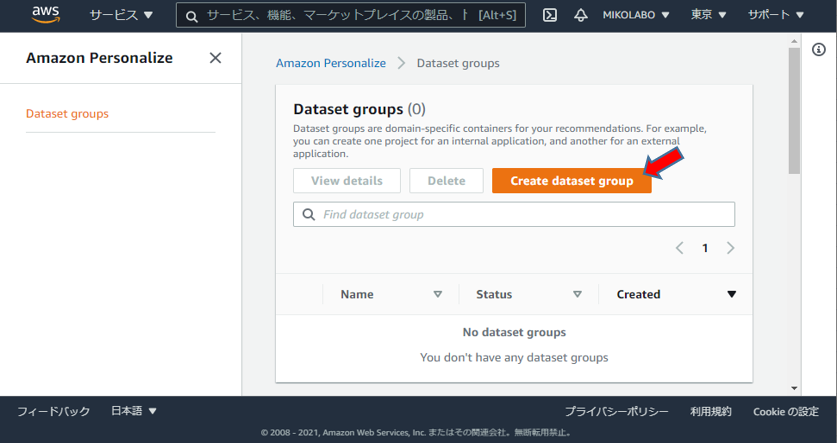Click the 'Dataset groups (0)' heading
Screen dimensions: 838x444
[359, 109]
